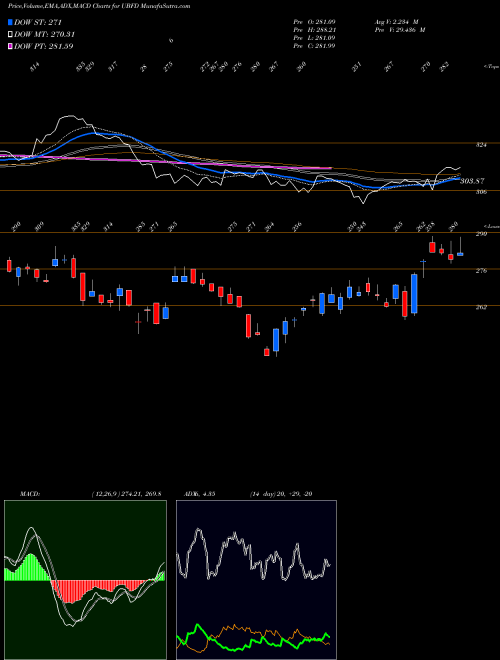
Task: Click the blue DOW ST legend swatch
Action: [x=10, y=22]
